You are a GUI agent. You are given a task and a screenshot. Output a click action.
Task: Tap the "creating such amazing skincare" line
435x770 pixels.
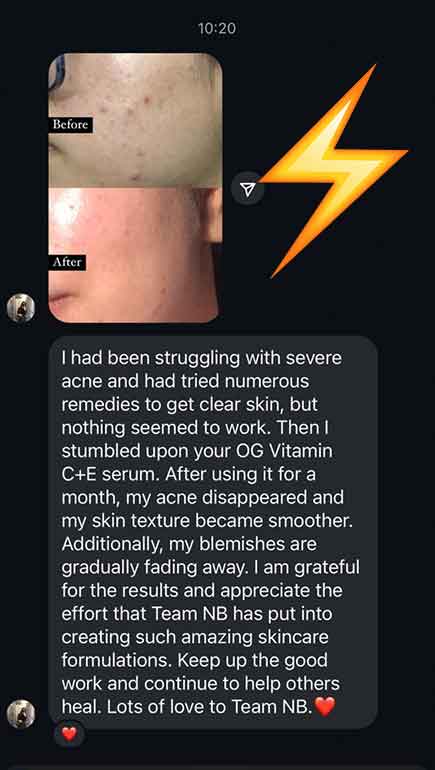point(195,637)
